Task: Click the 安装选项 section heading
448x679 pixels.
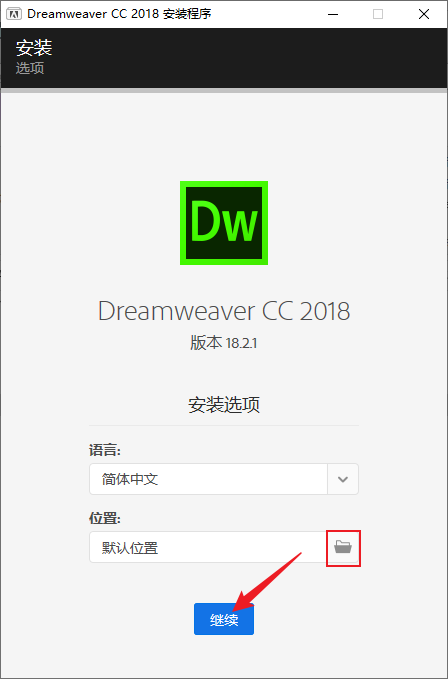Action: 224,405
